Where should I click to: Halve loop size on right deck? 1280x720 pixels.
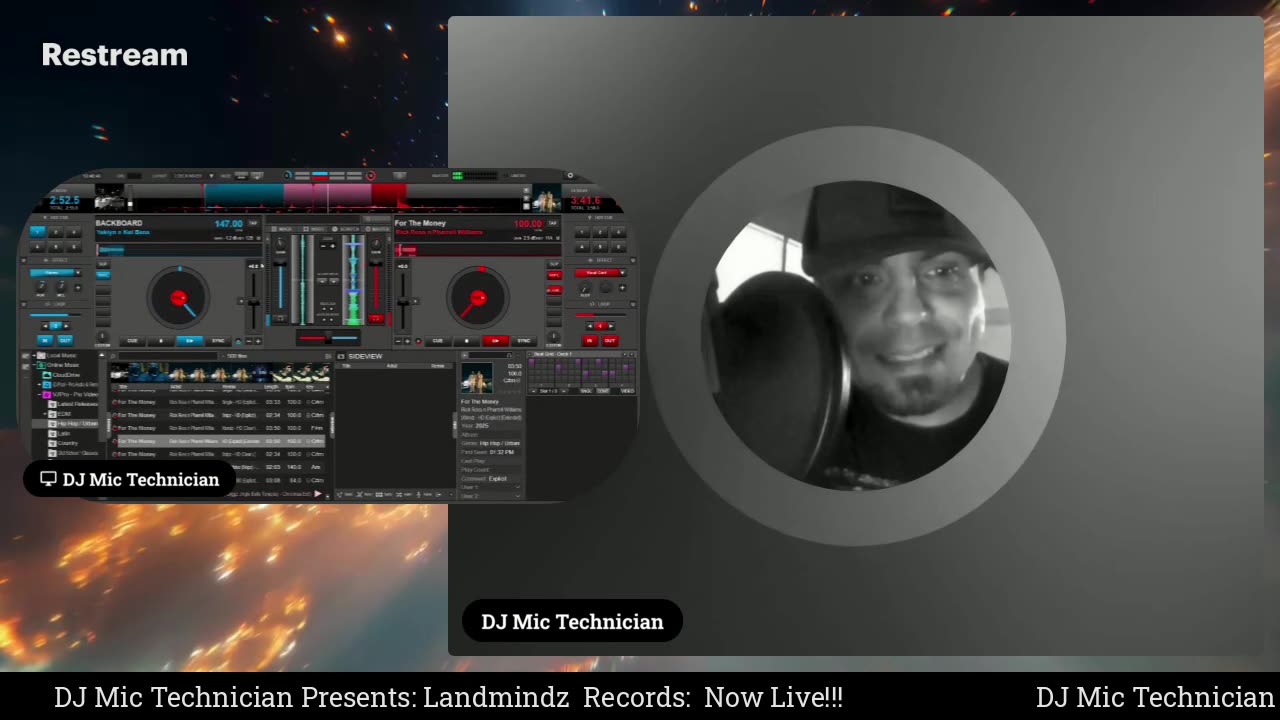[589, 326]
